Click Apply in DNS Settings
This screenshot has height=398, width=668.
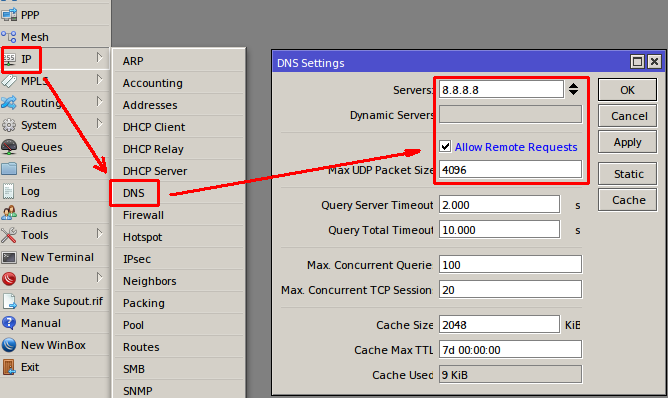[627, 142]
